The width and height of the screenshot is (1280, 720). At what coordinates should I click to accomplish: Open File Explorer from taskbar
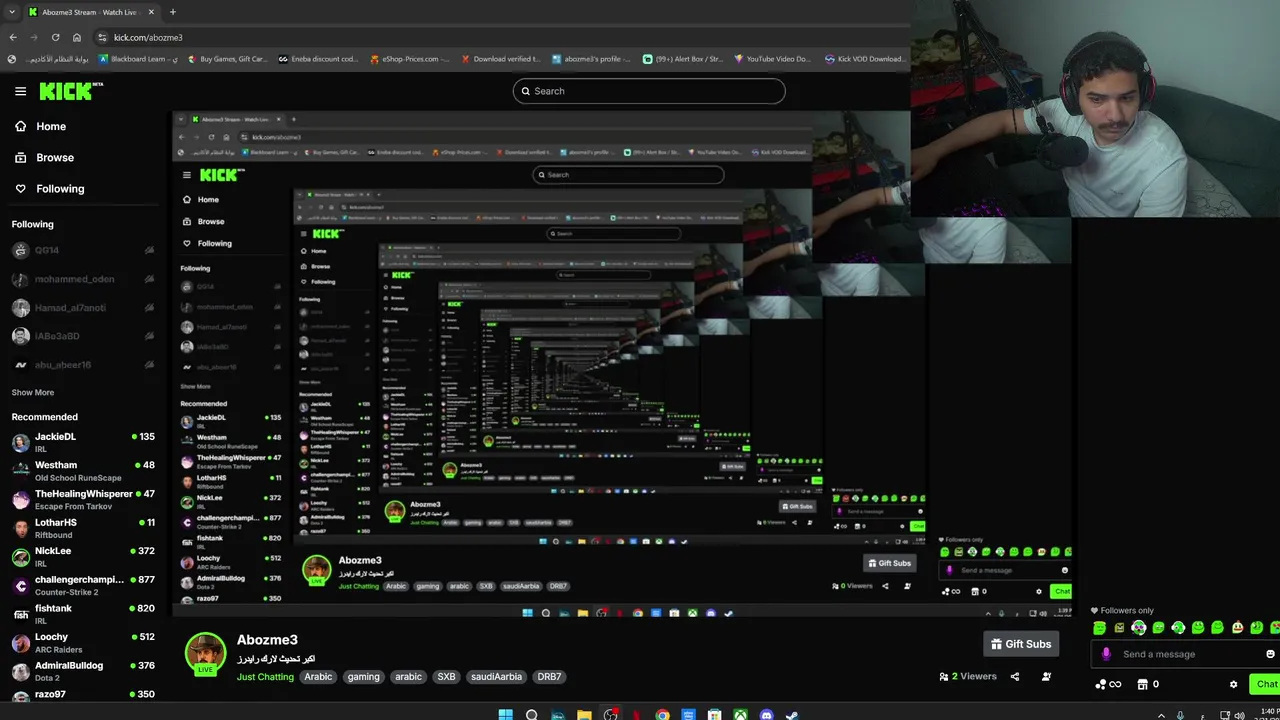pos(584,715)
